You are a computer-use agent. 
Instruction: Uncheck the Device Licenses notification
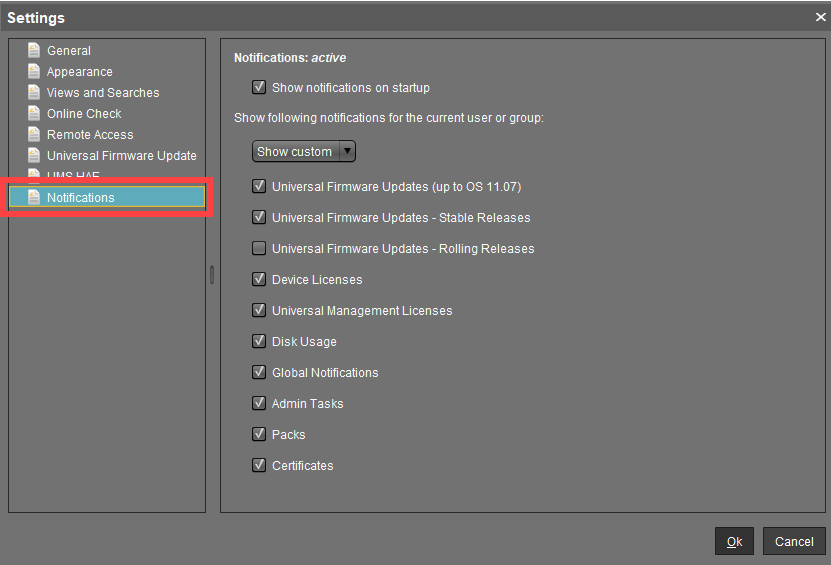(259, 279)
